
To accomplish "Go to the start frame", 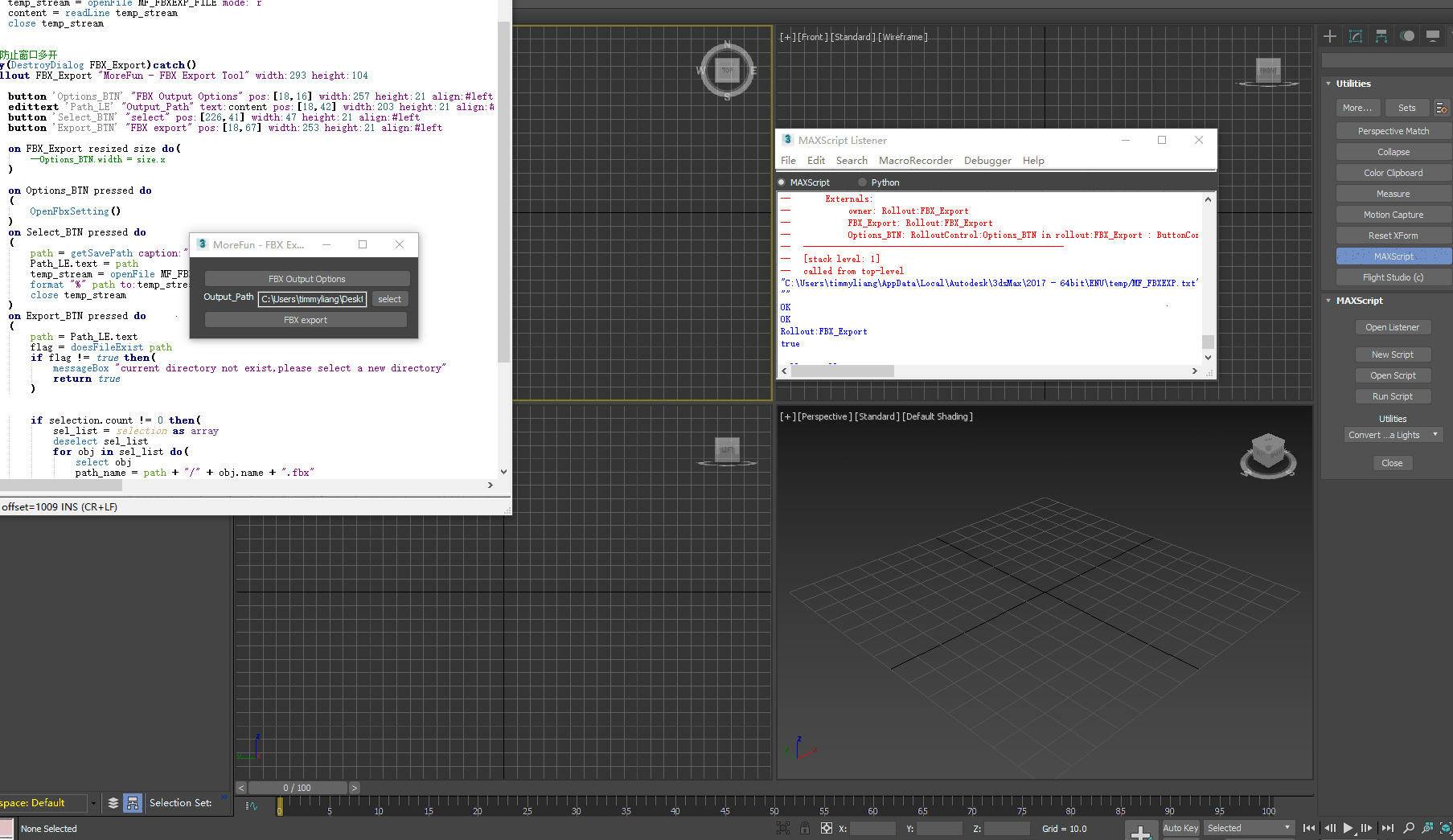I will coord(1309,828).
